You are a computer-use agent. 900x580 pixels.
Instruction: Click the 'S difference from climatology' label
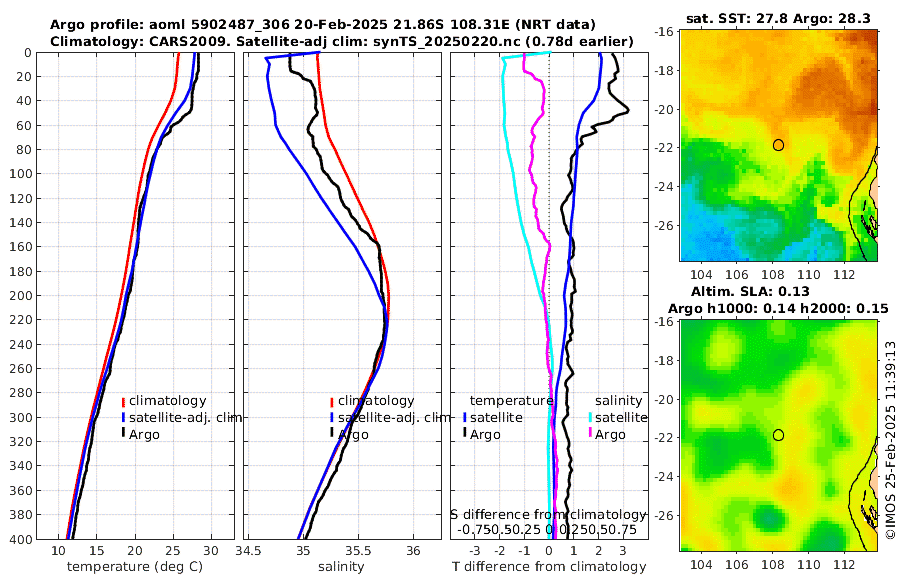point(549,515)
